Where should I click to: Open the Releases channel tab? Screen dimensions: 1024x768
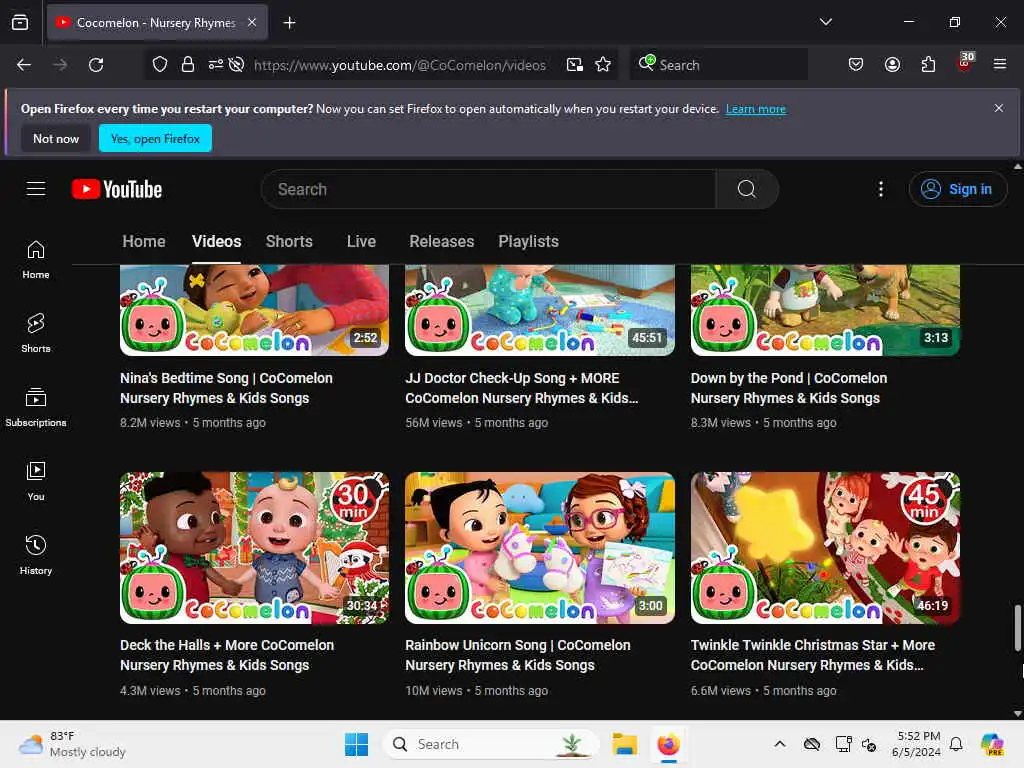pyautogui.click(x=441, y=242)
